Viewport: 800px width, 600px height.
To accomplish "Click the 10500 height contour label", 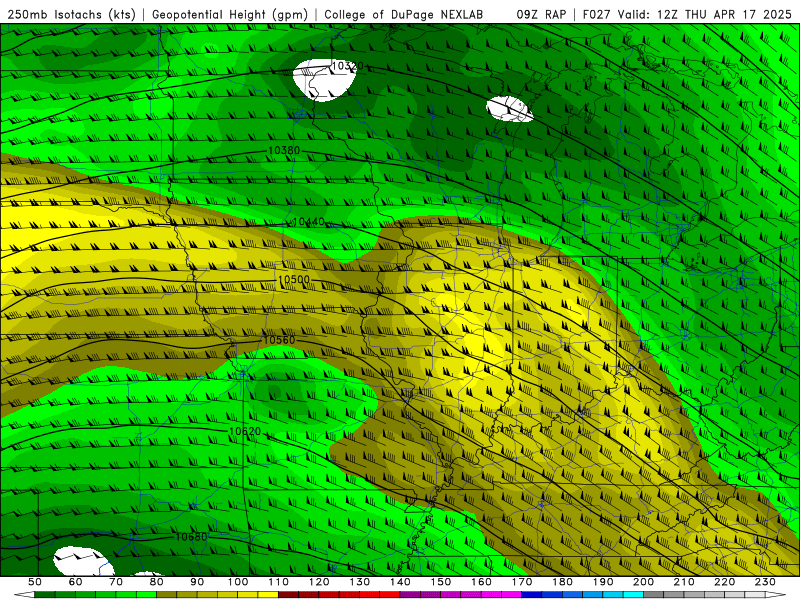I will coord(294,280).
